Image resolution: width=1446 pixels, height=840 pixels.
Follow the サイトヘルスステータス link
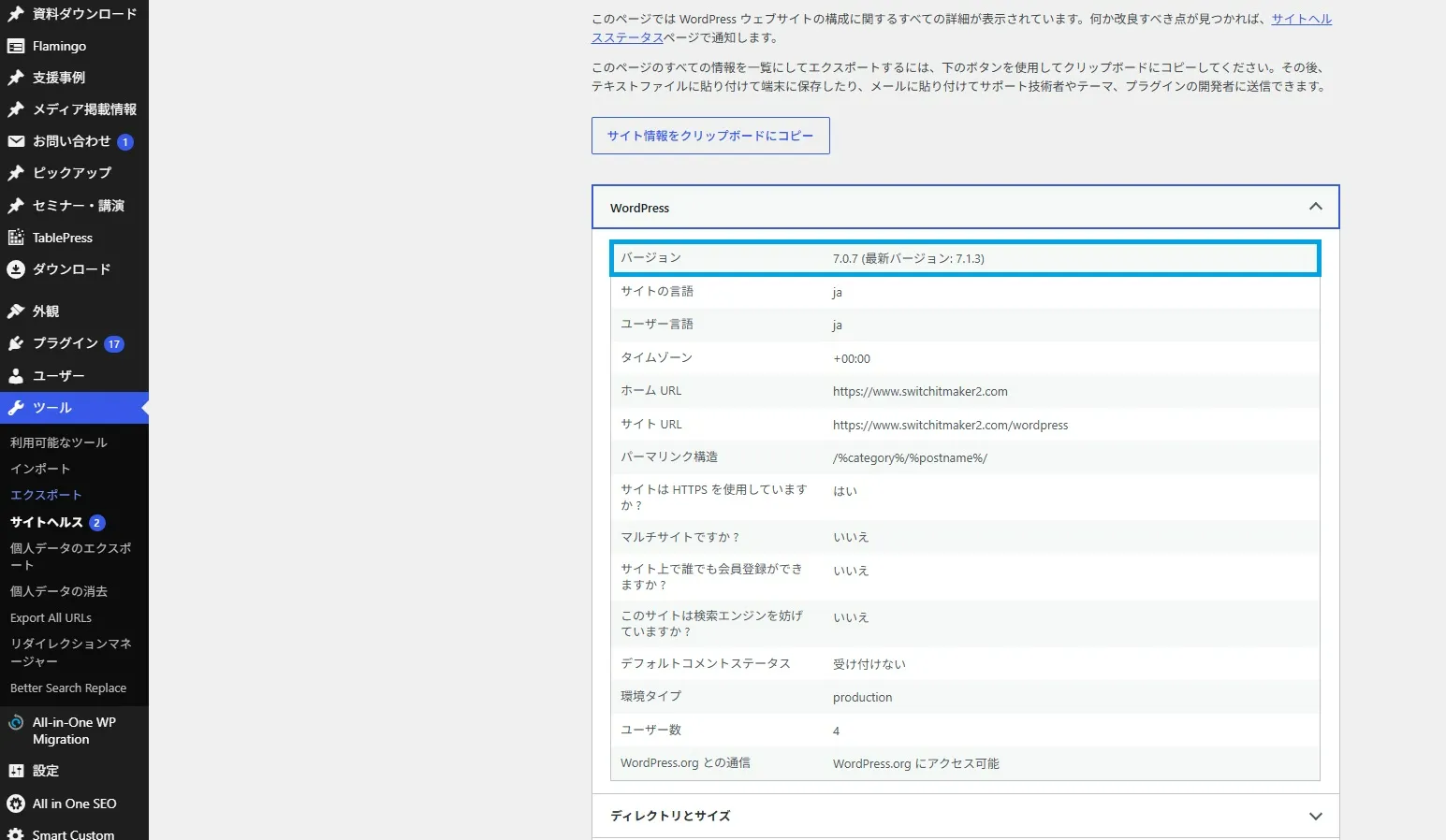tap(1301, 19)
